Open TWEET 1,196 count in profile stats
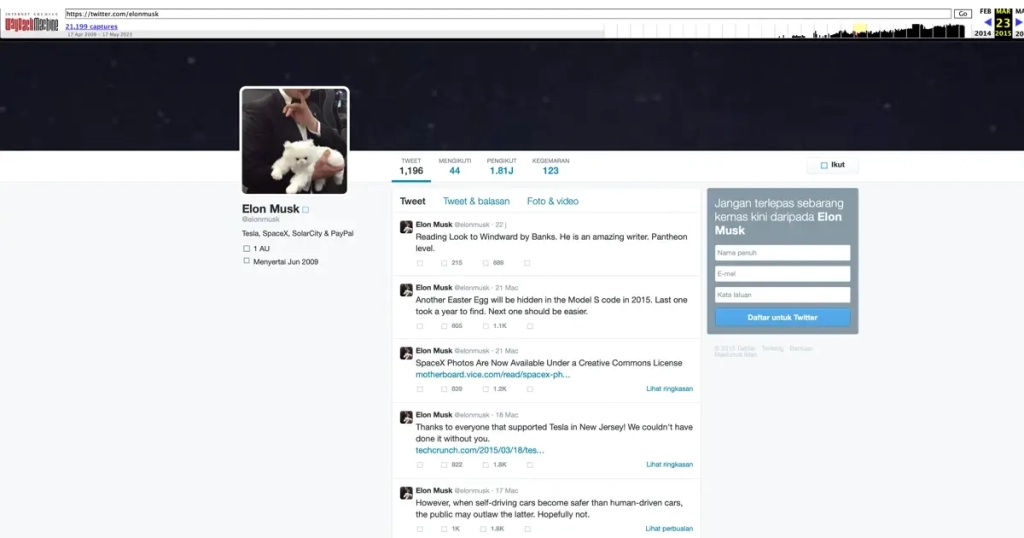This screenshot has height=538, width=1024. (x=411, y=167)
